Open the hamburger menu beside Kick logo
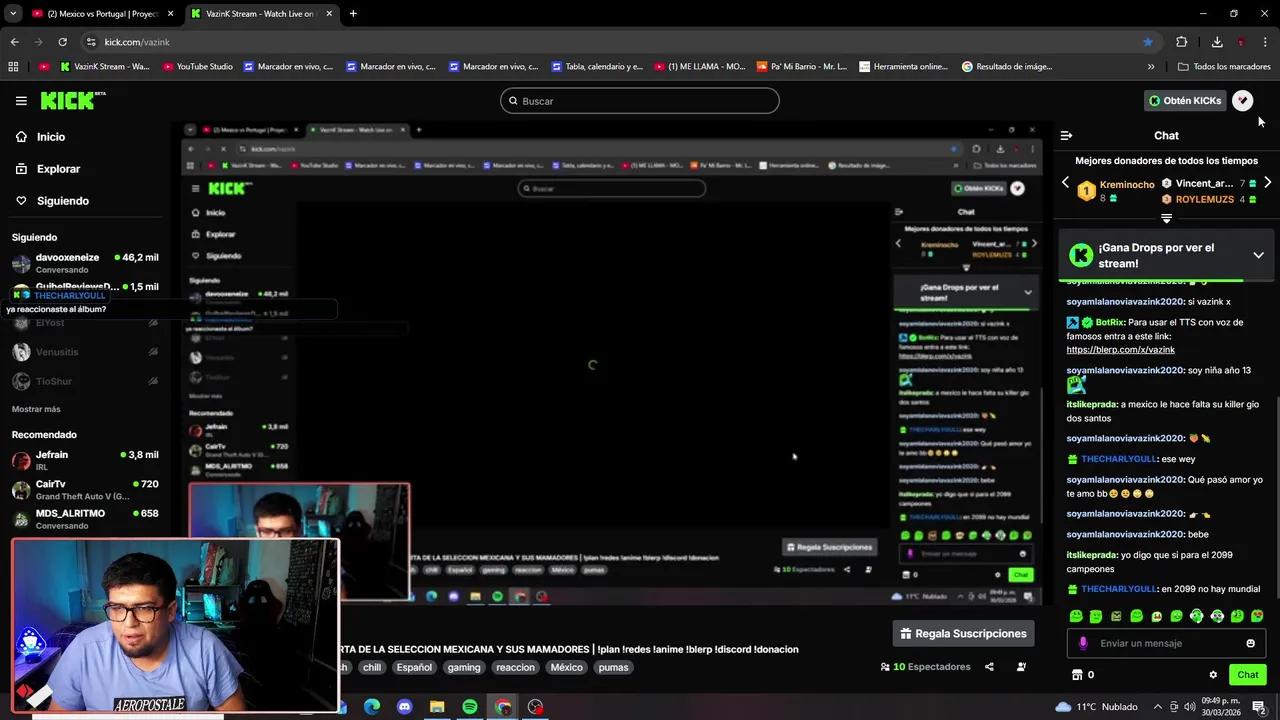The width and height of the screenshot is (1280, 720). click(21, 101)
